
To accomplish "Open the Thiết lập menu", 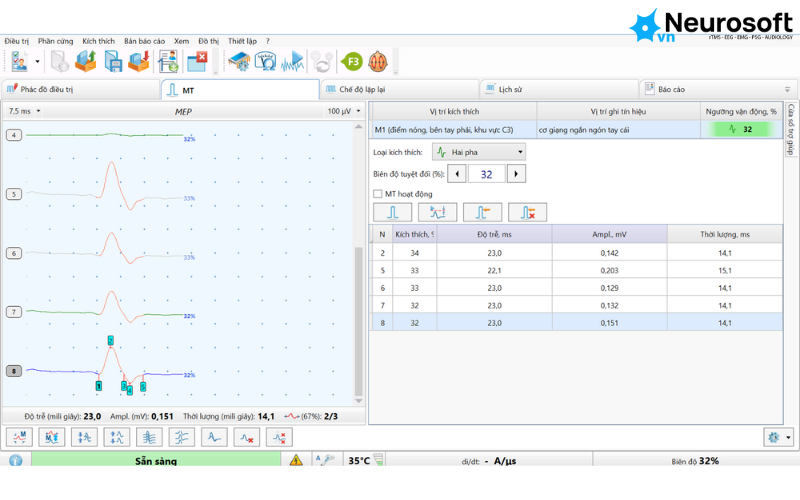I will 242,41.
